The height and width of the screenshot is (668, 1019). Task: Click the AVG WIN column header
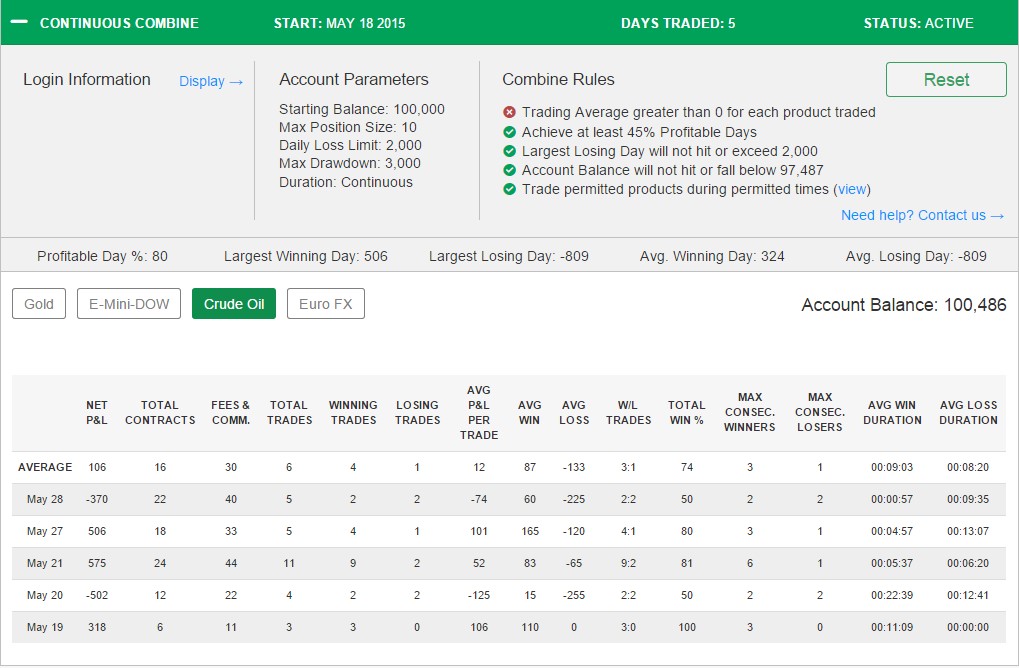pyautogui.click(x=530, y=413)
